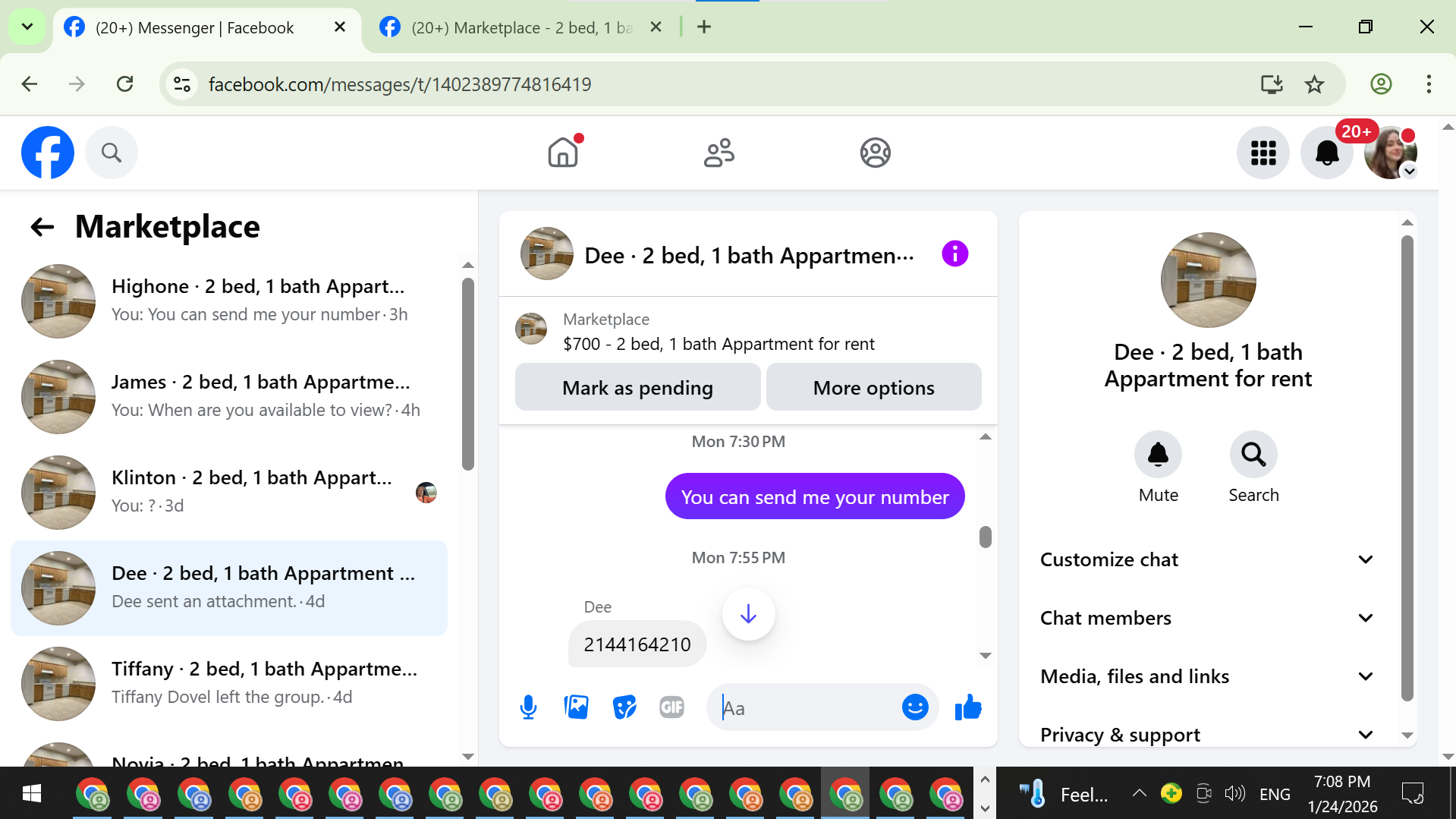This screenshot has width=1456, height=819.
Task: Open the apartment thumbnail in info panel
Action: (x=1208, y=280)
